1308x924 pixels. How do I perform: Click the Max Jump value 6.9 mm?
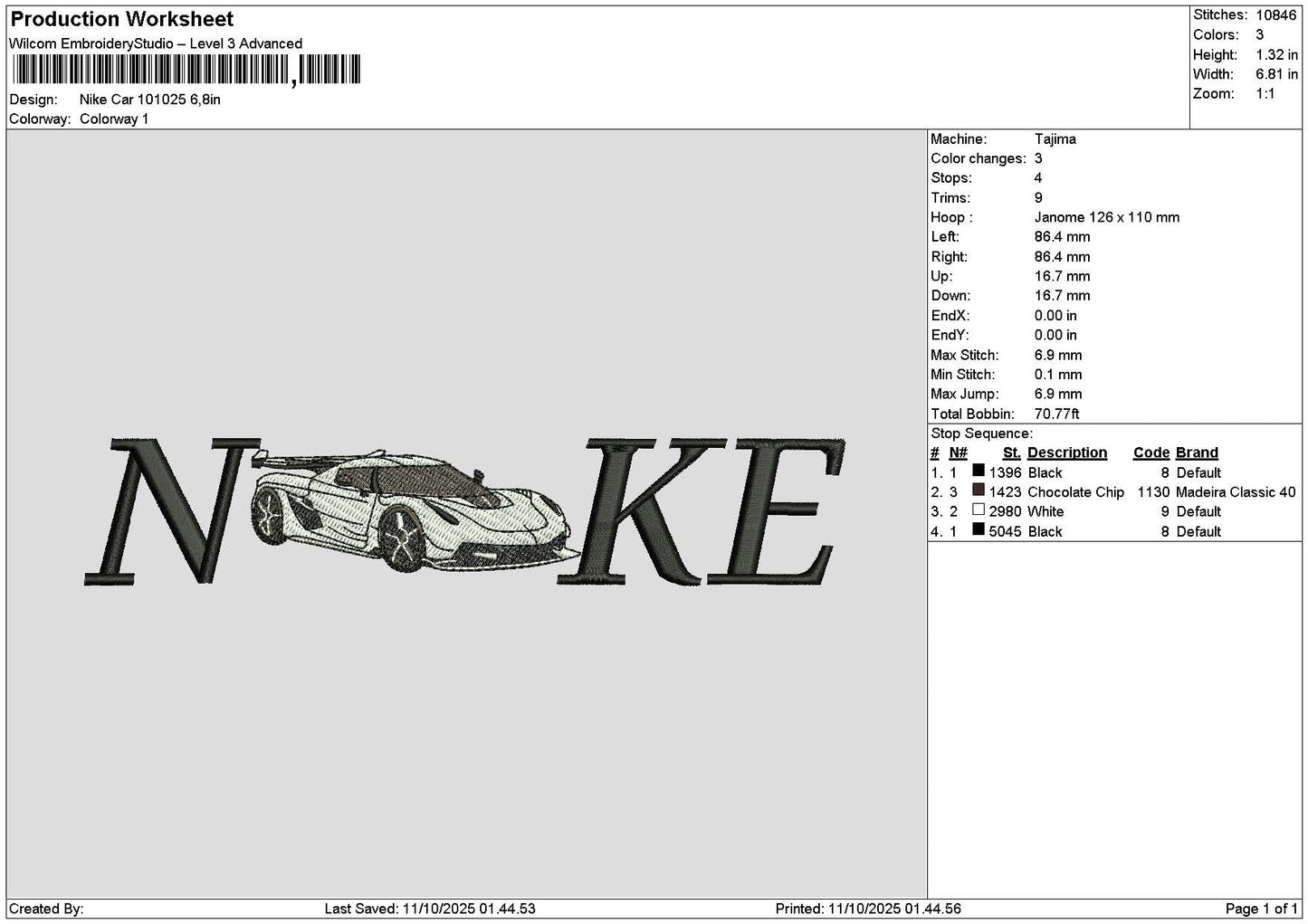tap(1058, 394)
